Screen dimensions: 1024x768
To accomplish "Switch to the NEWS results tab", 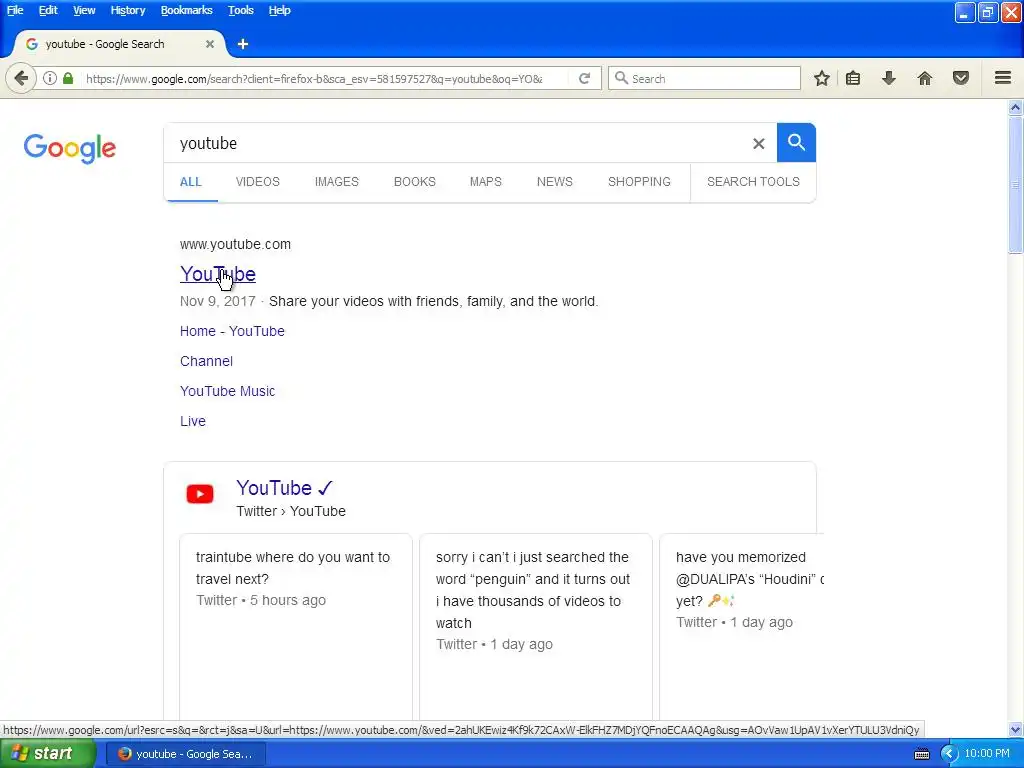I will click(554, 182).
